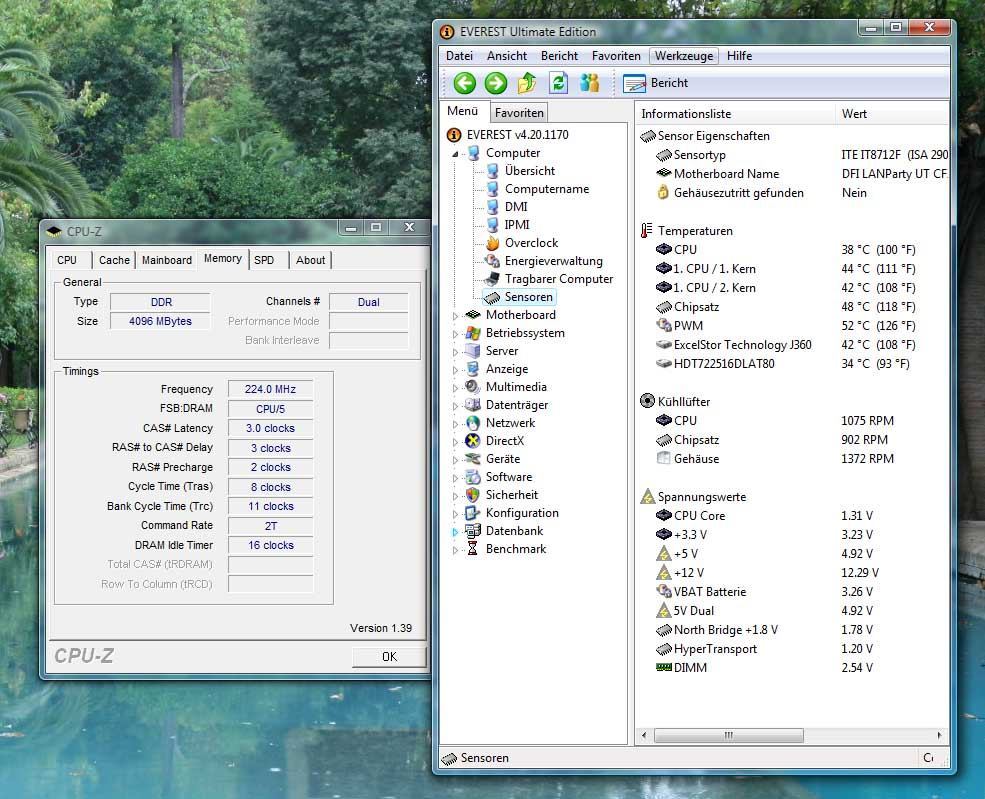985x799 pixels.
Task: Click the Geräte devices icon
Action: [473, 459]
